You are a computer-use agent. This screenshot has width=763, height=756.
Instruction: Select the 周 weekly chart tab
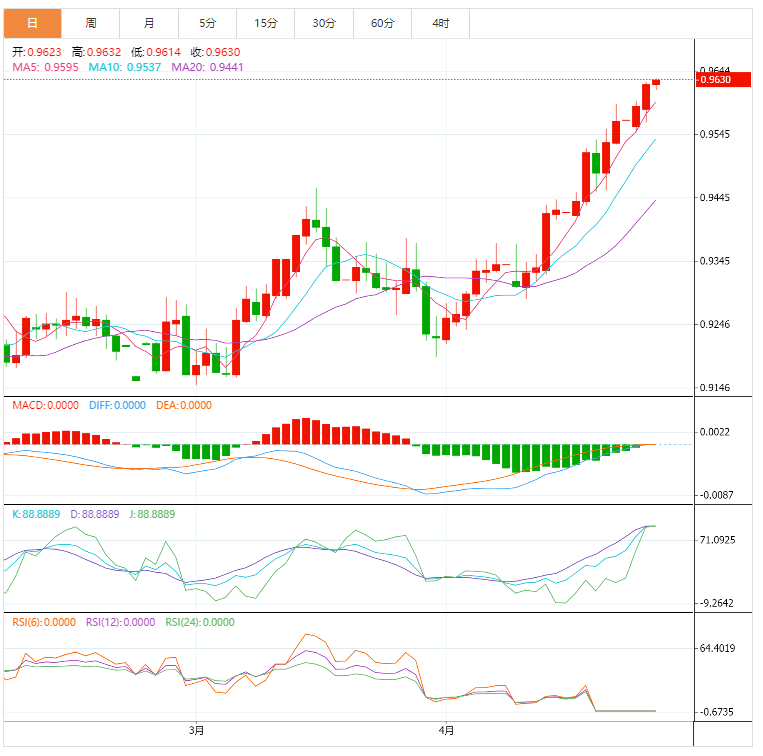[x=91, y=22]
